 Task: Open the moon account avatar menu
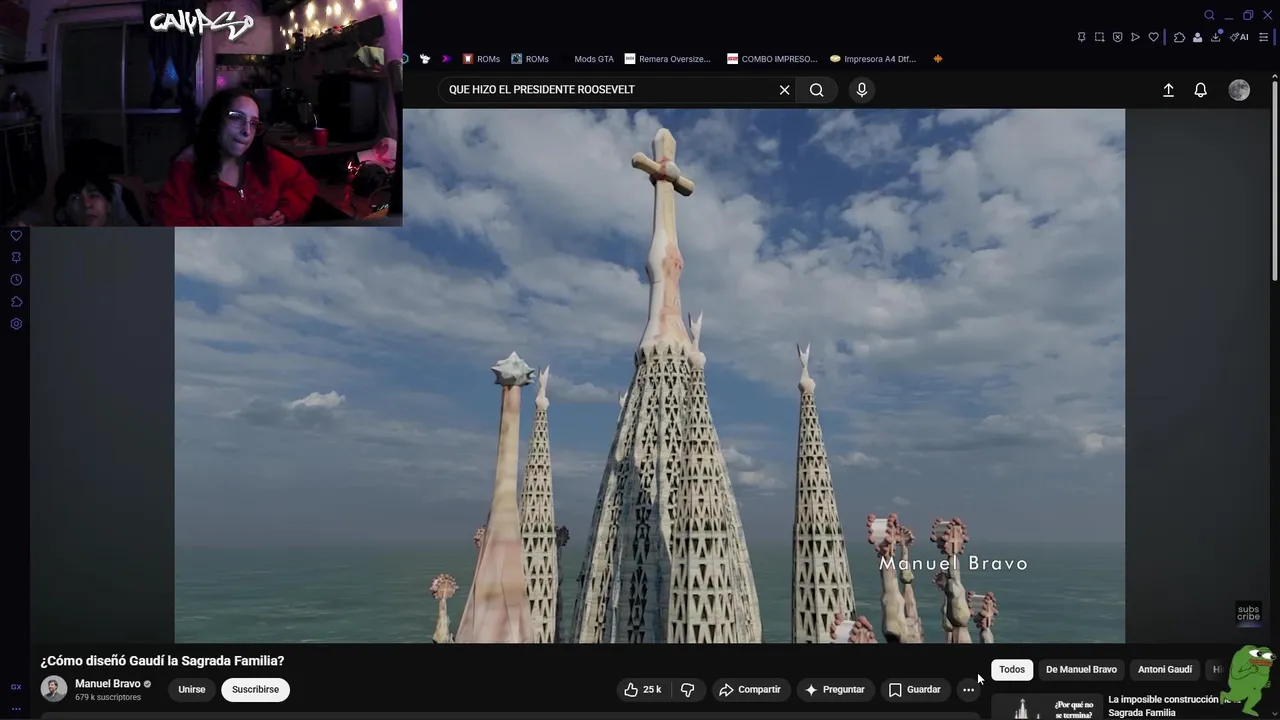pos(1239,90)
